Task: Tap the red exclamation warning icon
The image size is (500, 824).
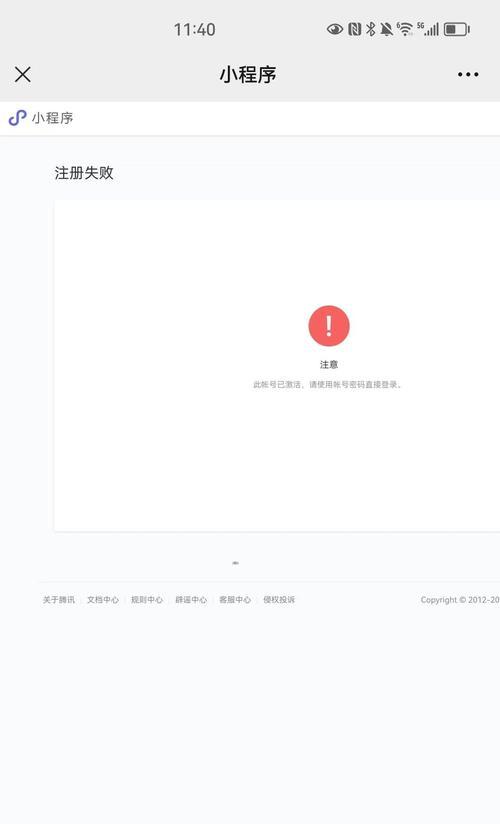Action: pyautogui.click(x=329, y=326)
